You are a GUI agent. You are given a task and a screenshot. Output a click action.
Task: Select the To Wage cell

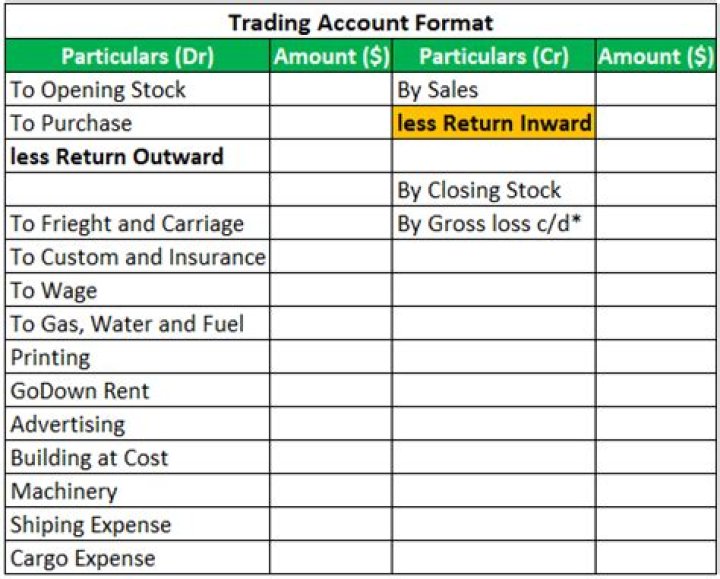[137, 291]
